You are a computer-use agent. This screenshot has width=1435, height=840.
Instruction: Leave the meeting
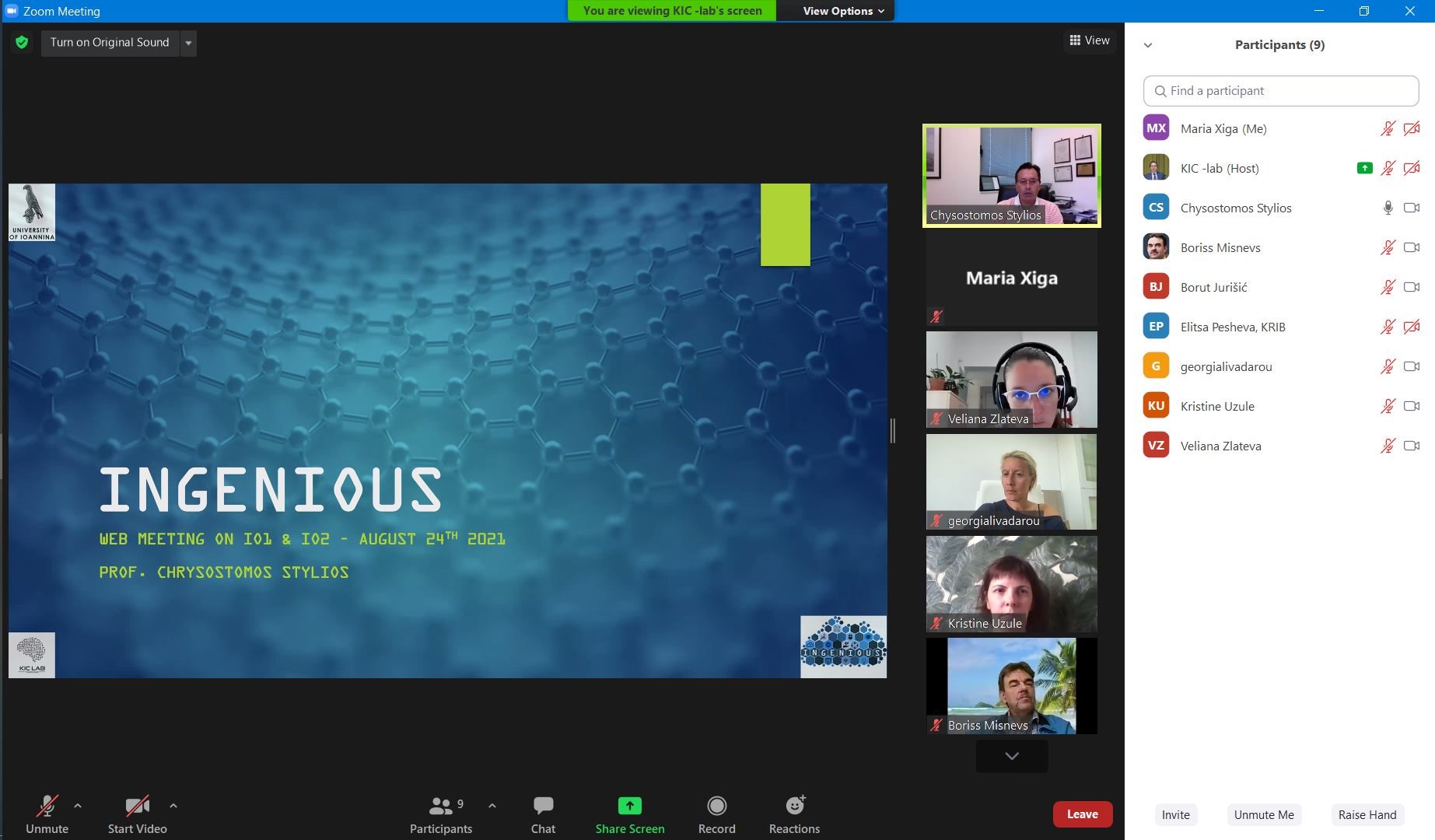point(1083,814)
